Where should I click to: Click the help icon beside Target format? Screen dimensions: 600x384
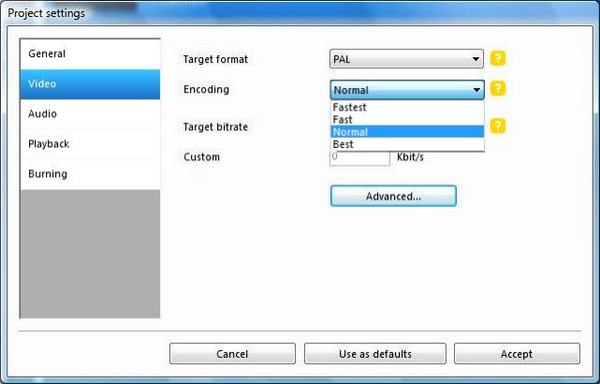[x=497, y=59]
